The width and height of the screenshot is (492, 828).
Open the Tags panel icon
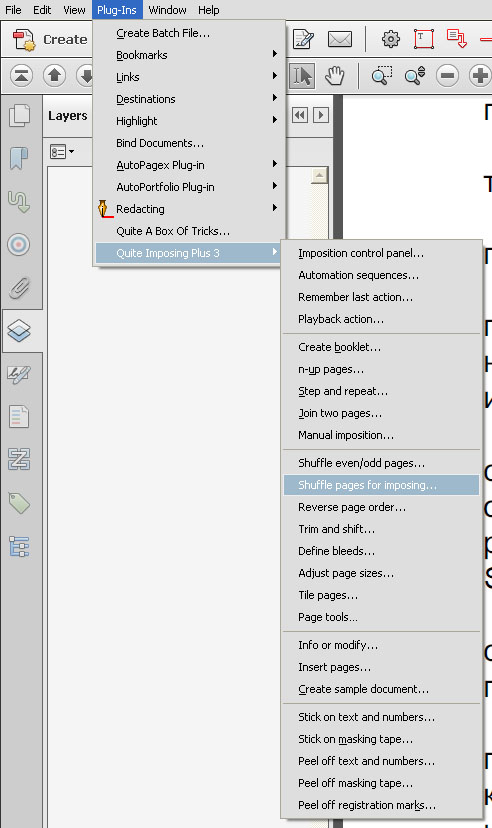[19, 503]
